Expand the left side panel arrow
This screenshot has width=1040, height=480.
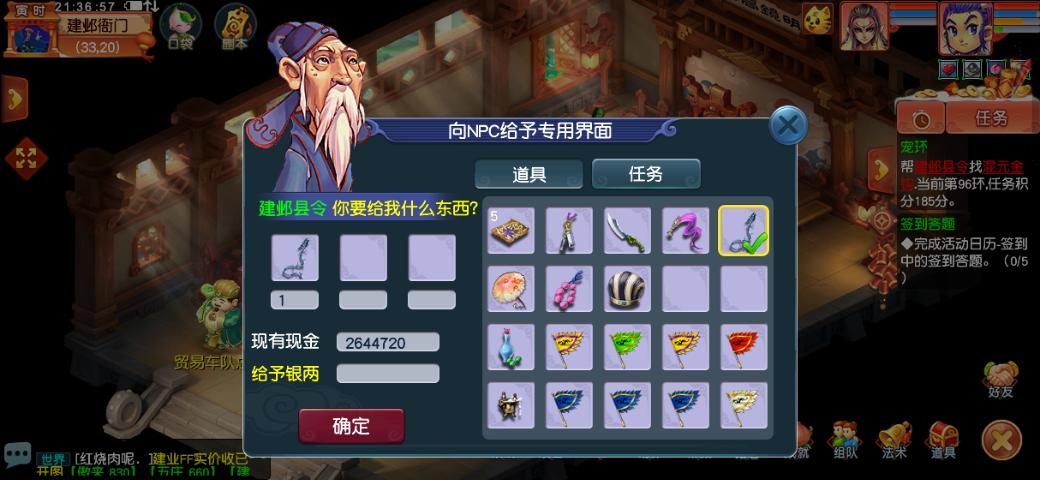pos(14,99)
